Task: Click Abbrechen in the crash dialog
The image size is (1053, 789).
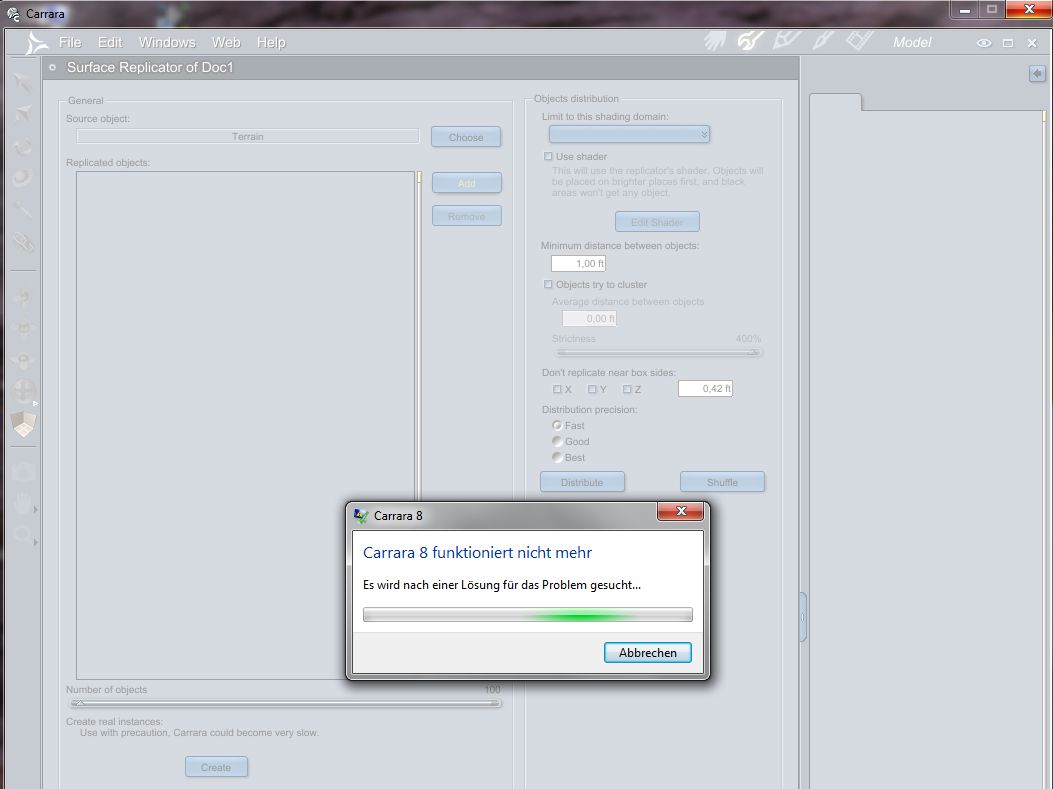Action: coord(647,653)
